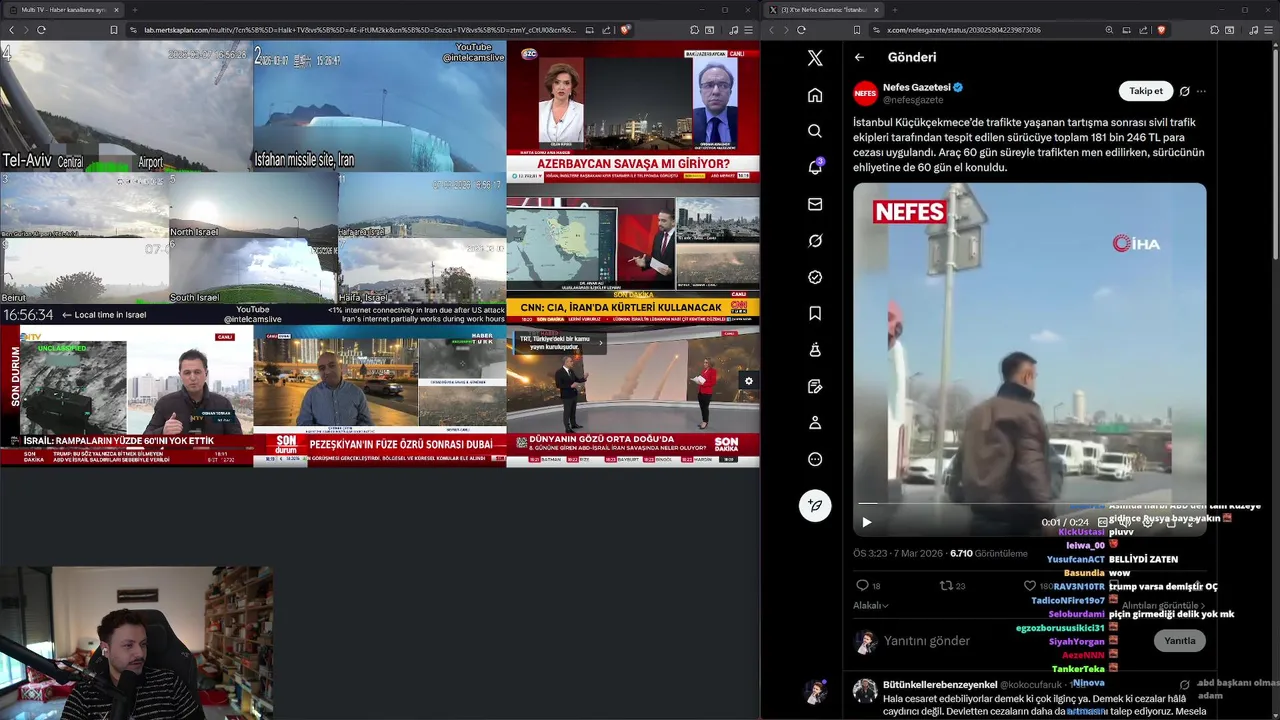The image size is (1280, 720).
Task: Open music note icon in Multi TV window
Action: pos(735,30)
